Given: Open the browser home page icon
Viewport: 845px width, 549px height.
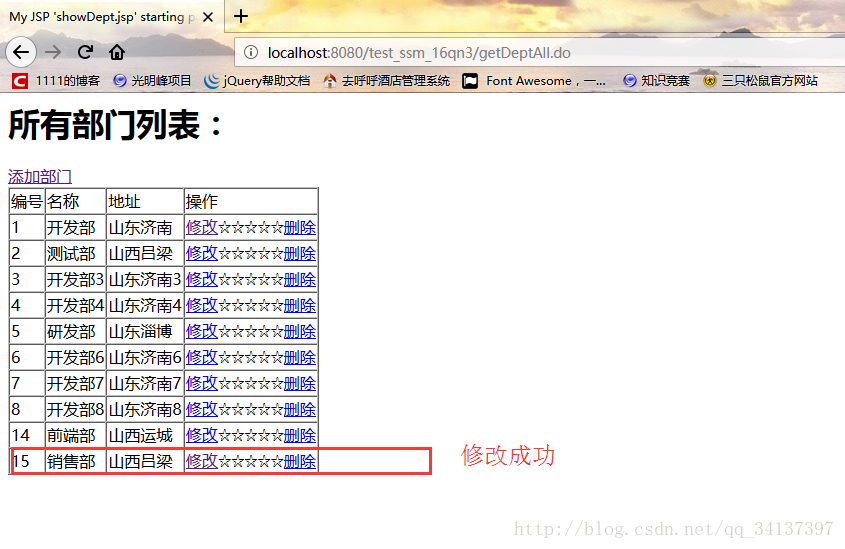Looking at the screenshot, I should tap(117, 52).
